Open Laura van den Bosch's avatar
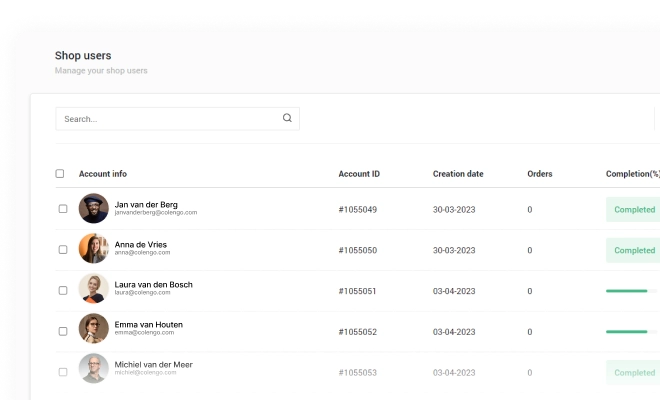The height and width of the screenshot is (400, 660). tap(93, 289)
